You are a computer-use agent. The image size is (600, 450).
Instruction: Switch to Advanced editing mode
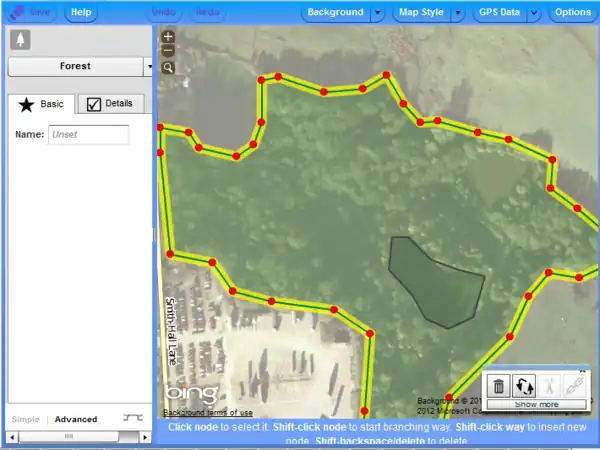[x=76, y=419]
